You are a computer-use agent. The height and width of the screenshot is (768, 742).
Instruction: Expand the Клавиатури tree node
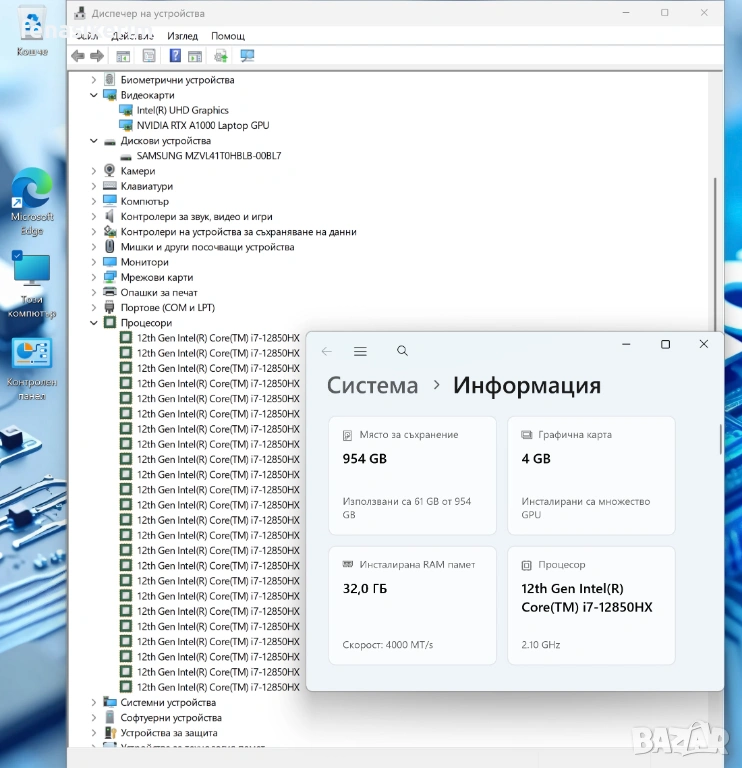click(95, 186)
